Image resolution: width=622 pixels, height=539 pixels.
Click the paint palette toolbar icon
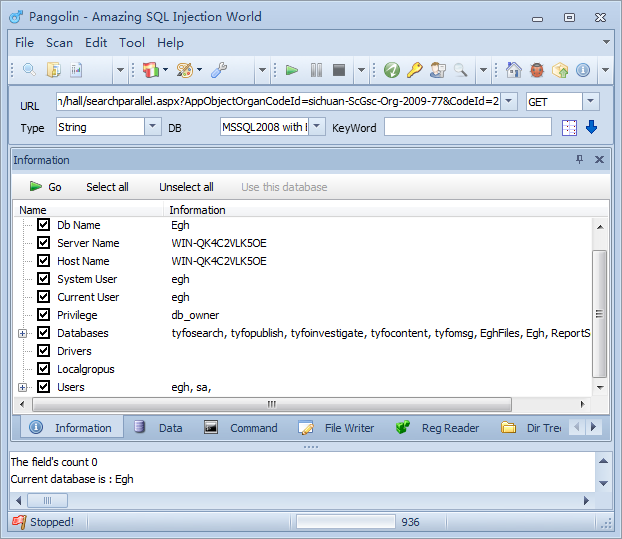point(185,70)
